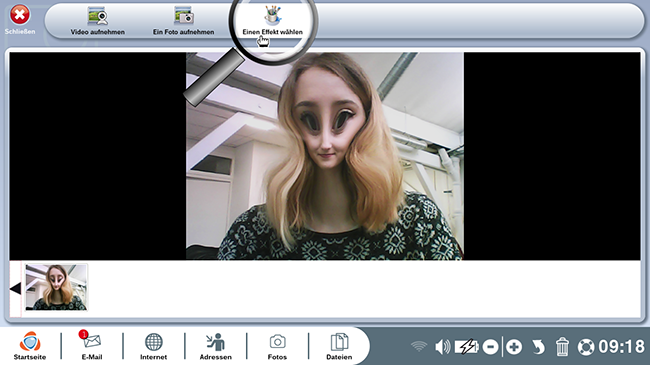Increase zoom with plus button
The width and height of the screenshot is (650, 365).
(514, 347)
